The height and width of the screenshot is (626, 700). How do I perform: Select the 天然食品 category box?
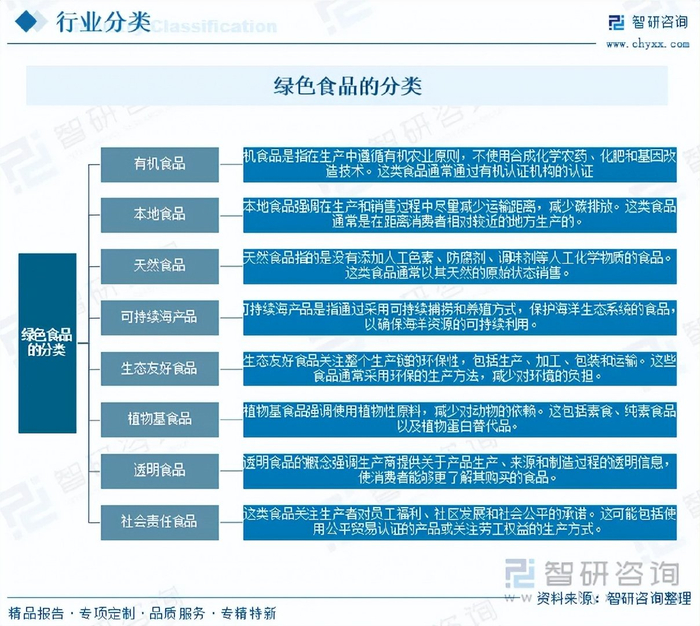pos(159,266)
